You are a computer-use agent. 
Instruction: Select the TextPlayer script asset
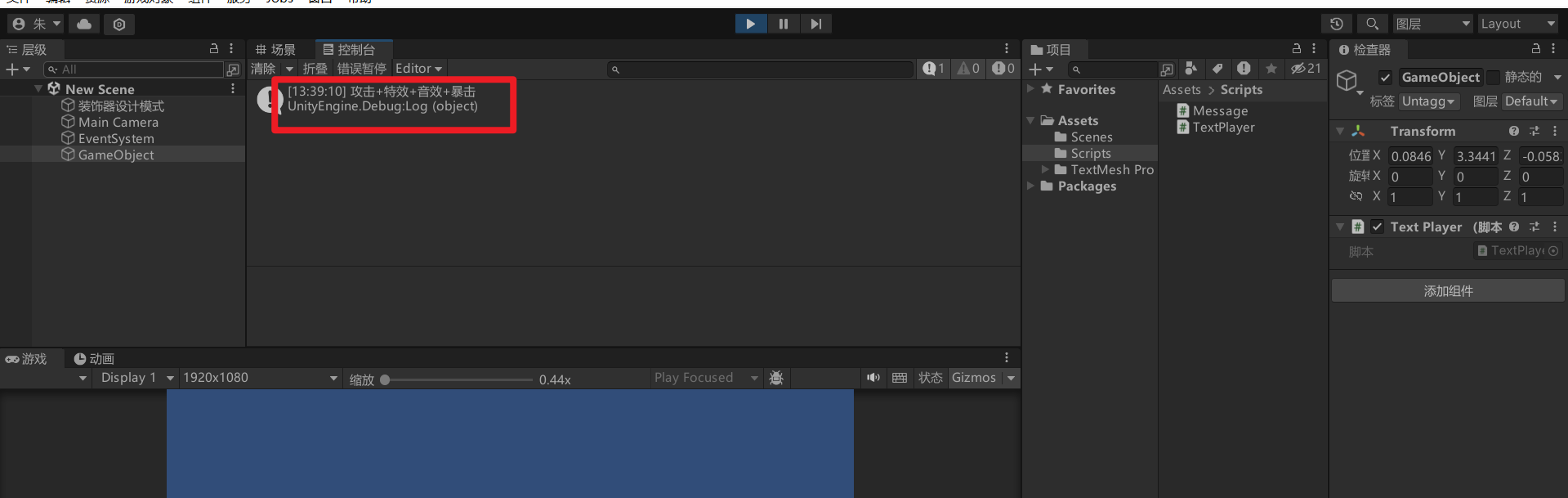pos(1215,127)
